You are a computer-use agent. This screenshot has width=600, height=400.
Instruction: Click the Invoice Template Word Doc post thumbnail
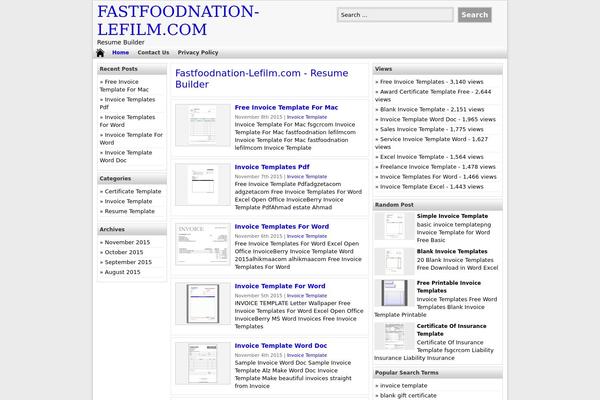203,363
